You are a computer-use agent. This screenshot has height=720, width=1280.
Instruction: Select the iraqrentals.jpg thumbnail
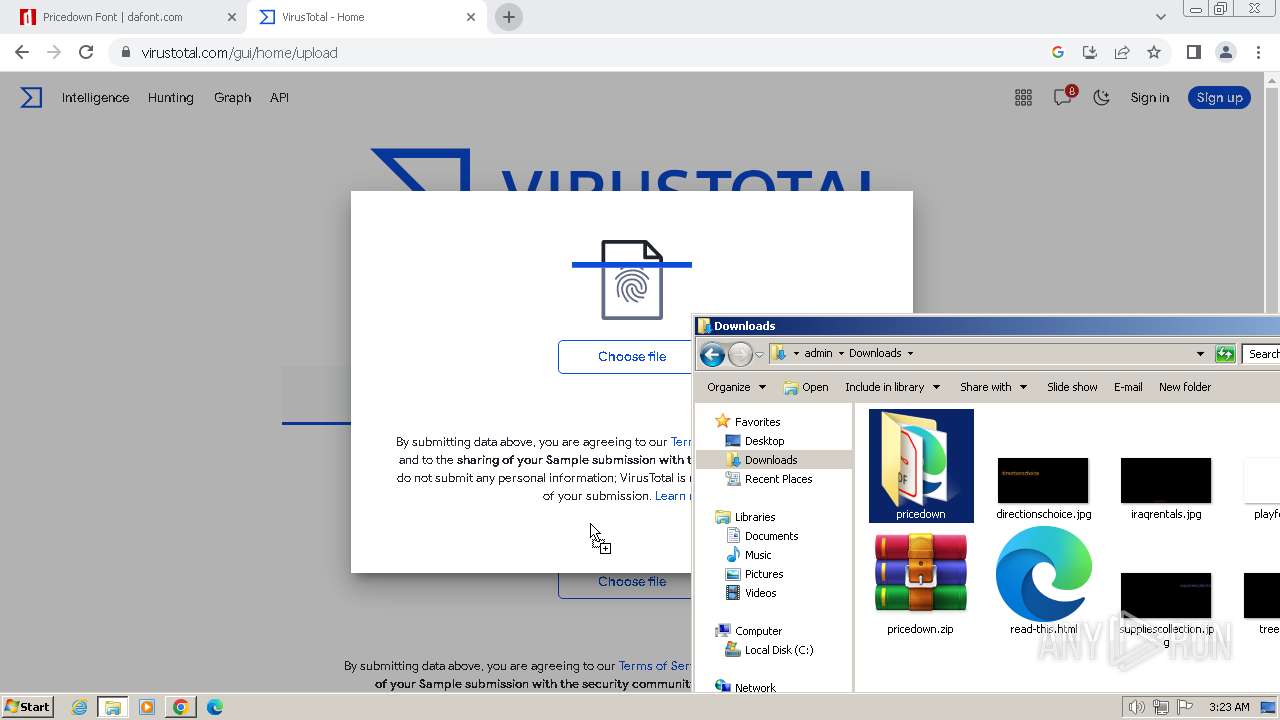point(1166,488)
